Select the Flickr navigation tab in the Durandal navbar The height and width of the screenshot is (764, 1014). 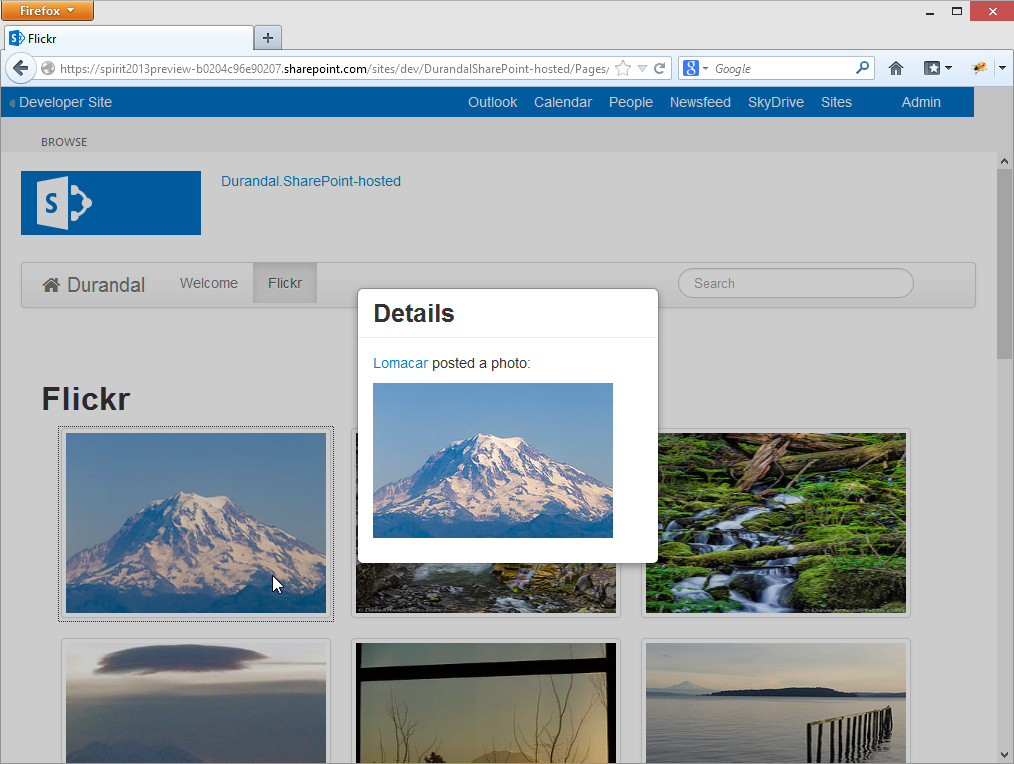click(x=285, y=283)
